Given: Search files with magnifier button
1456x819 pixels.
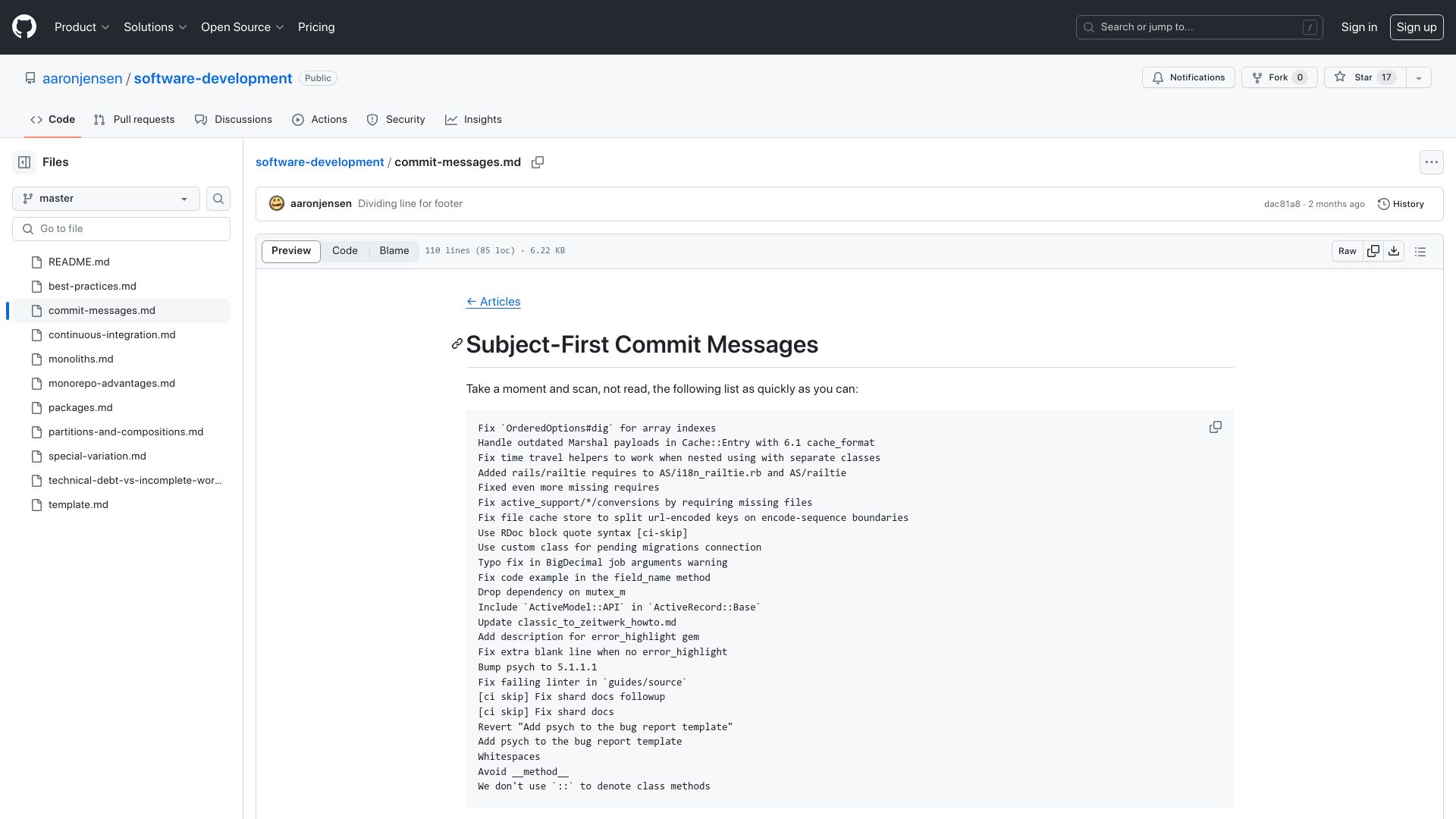Looking at the screenshot, I should pyautogui.click(x=218, y=199).
